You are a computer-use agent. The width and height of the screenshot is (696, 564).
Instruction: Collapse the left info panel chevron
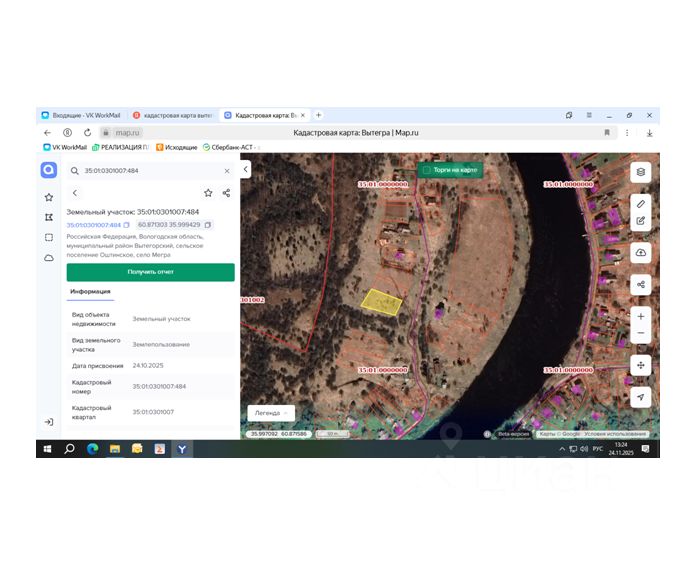245,169
